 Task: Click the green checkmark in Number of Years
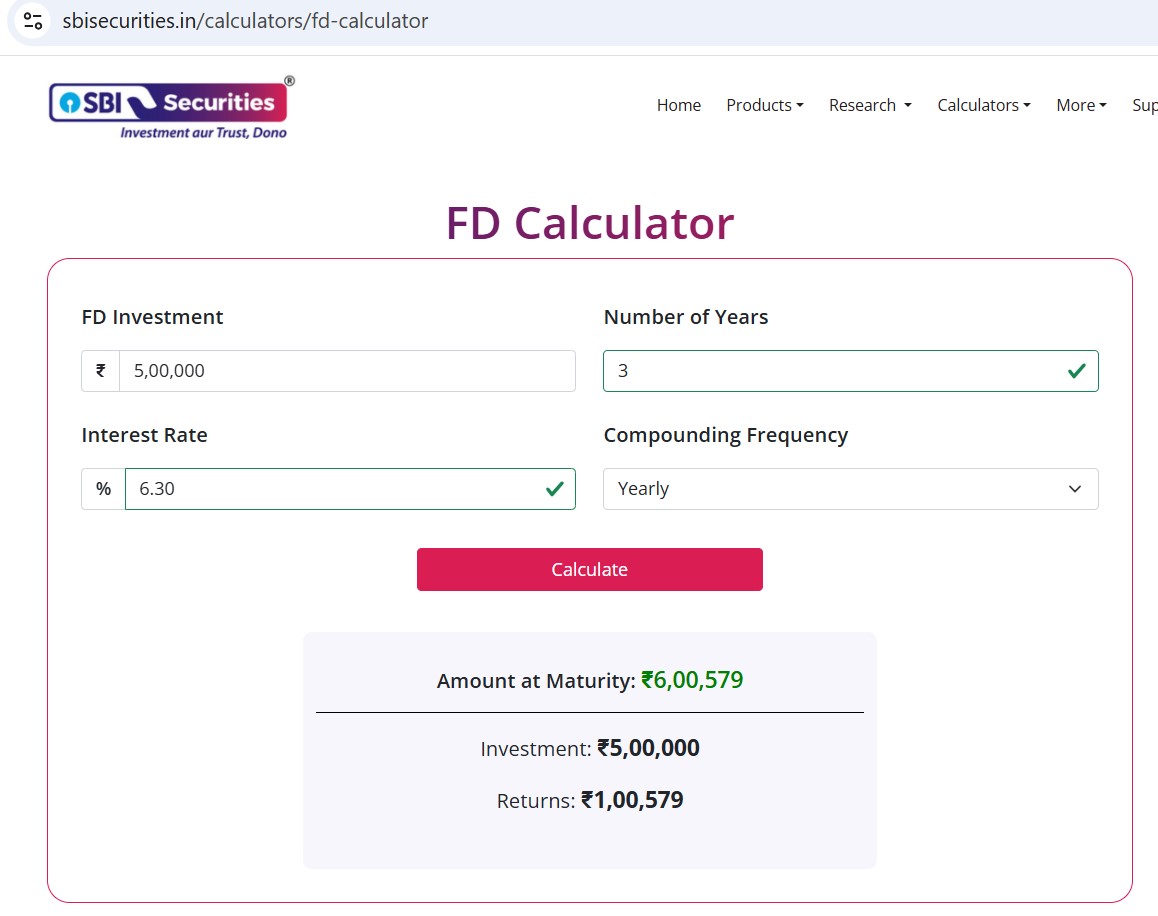pyautogui.click(x=1076, y=371)
